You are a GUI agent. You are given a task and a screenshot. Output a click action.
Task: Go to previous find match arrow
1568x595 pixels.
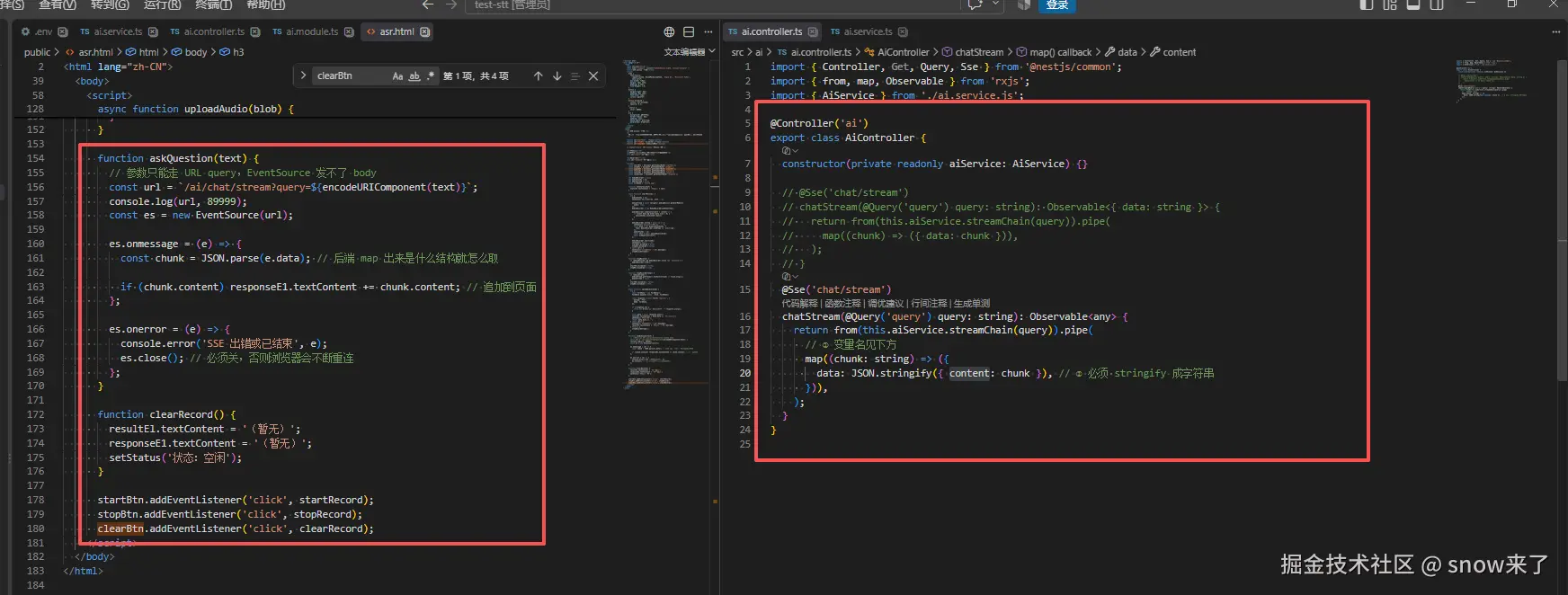(x=538, y=76)
